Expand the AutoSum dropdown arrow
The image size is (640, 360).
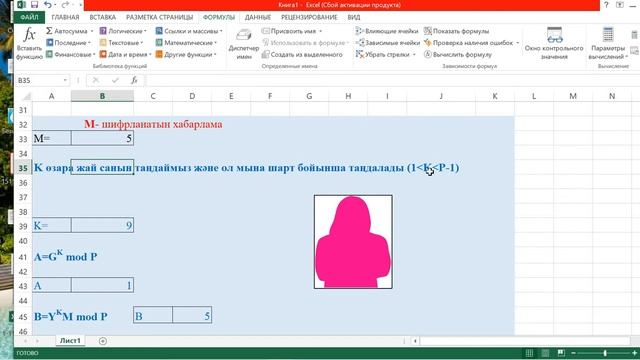pos(92,31)
